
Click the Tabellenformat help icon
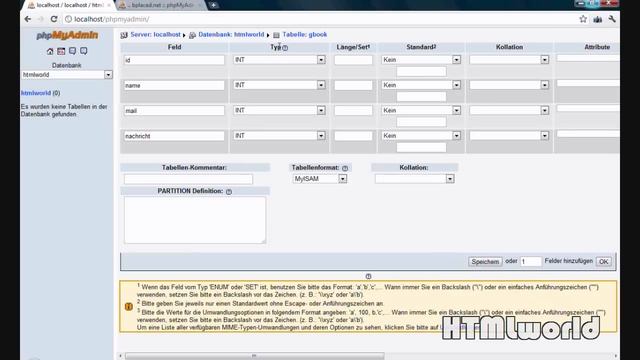point(345,168)
